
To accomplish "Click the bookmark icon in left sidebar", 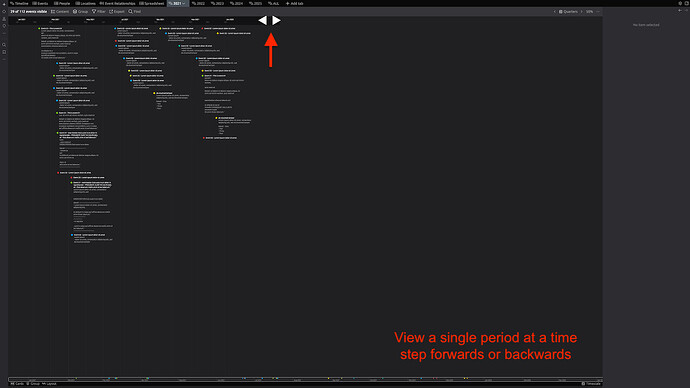I will click(4, 52).
